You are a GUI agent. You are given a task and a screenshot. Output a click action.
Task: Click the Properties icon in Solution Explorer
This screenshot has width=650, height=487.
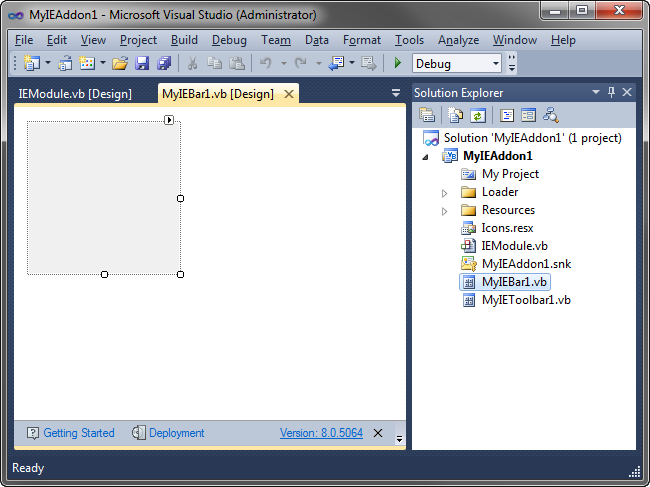pos(427,115)
